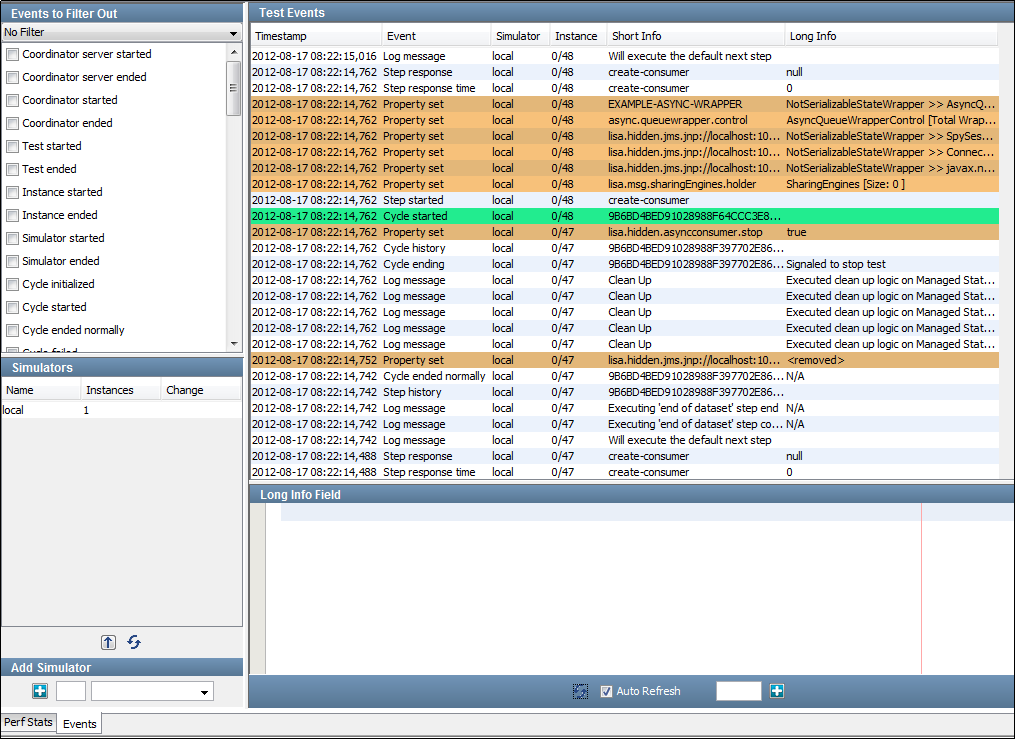The width and height of the screenshot is (1015, 739).
Task: Select the 'Signaled to stop test' Cycle ending row
Action: 625,264
